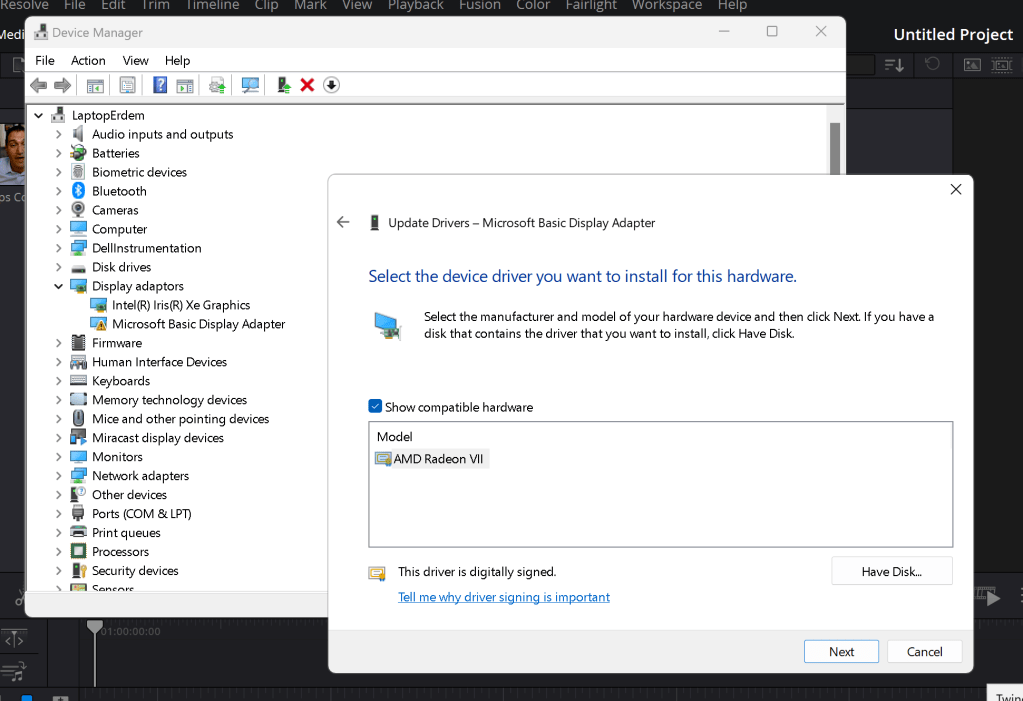This screenshot has width=1023, height=701.
Task: Expand the Disk drives node
Action: pos(59,267)
